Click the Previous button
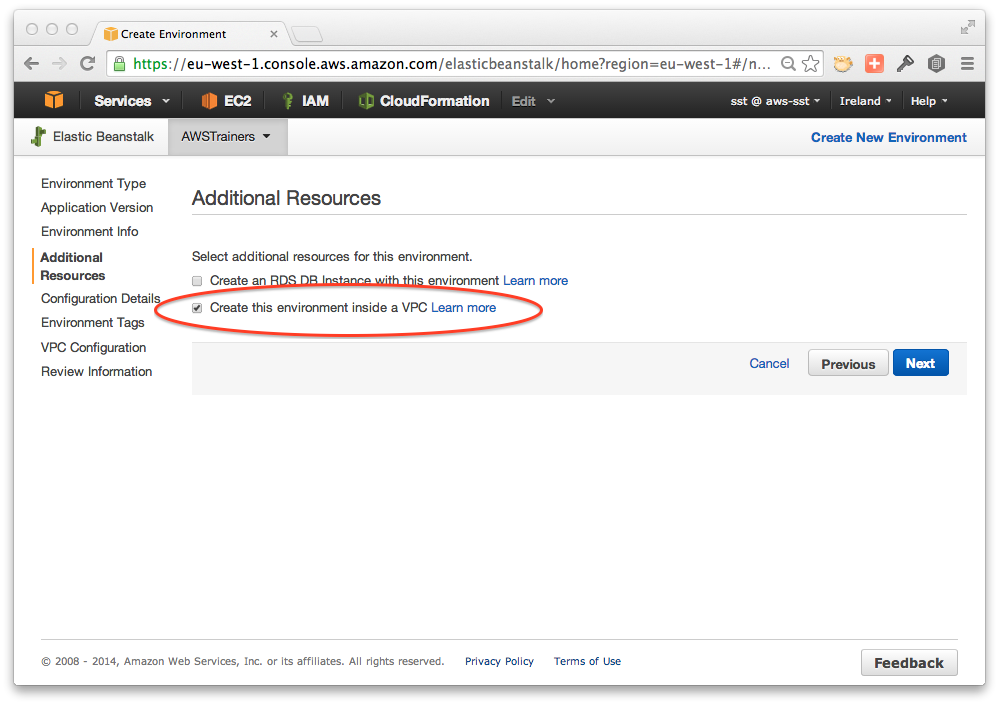Screen dimensions: 999x705 [848, 363]
